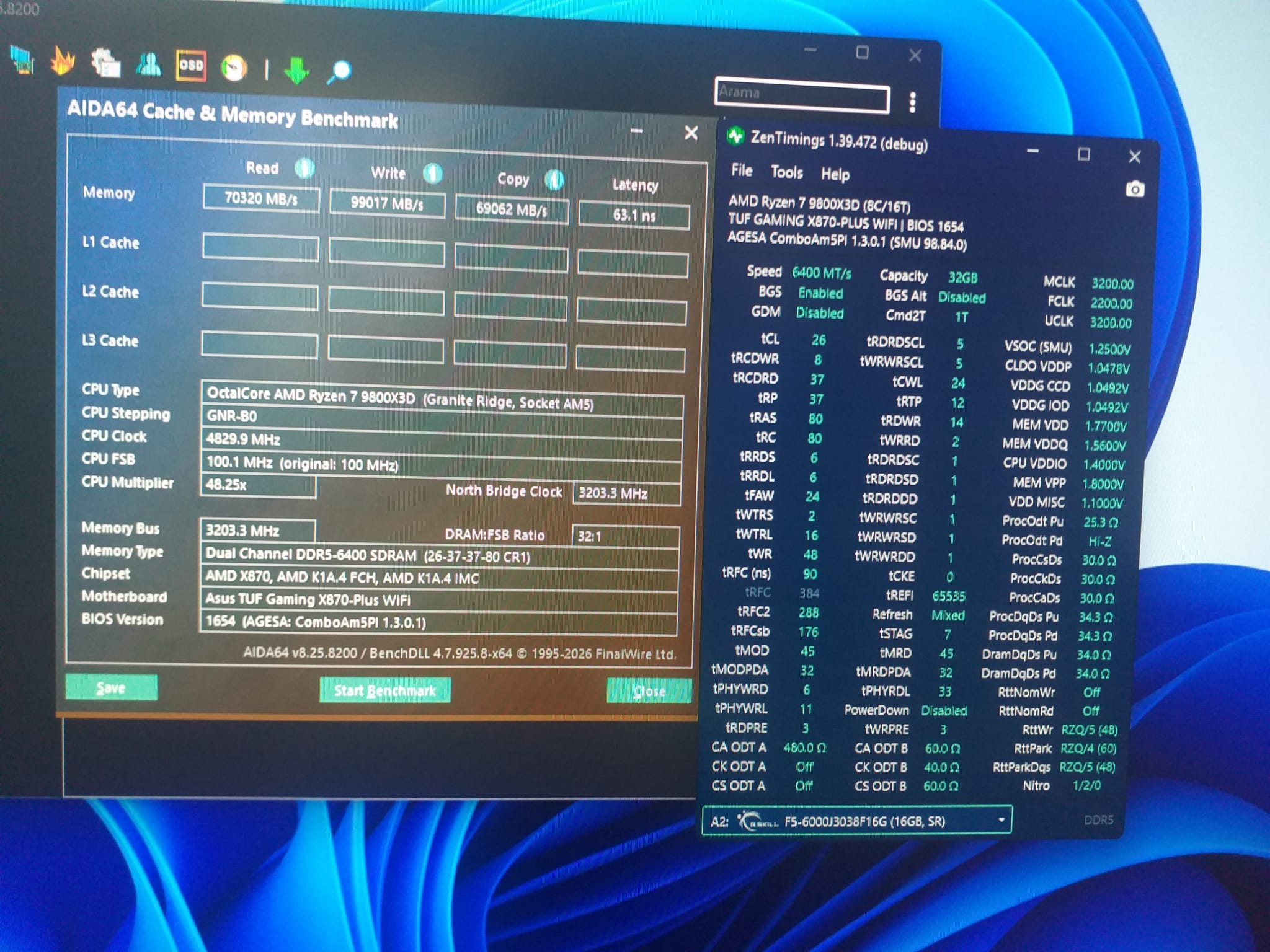Click the info icon next to Copy
The width and height of the screenshot is (1270, 952).
click(554, 180)
